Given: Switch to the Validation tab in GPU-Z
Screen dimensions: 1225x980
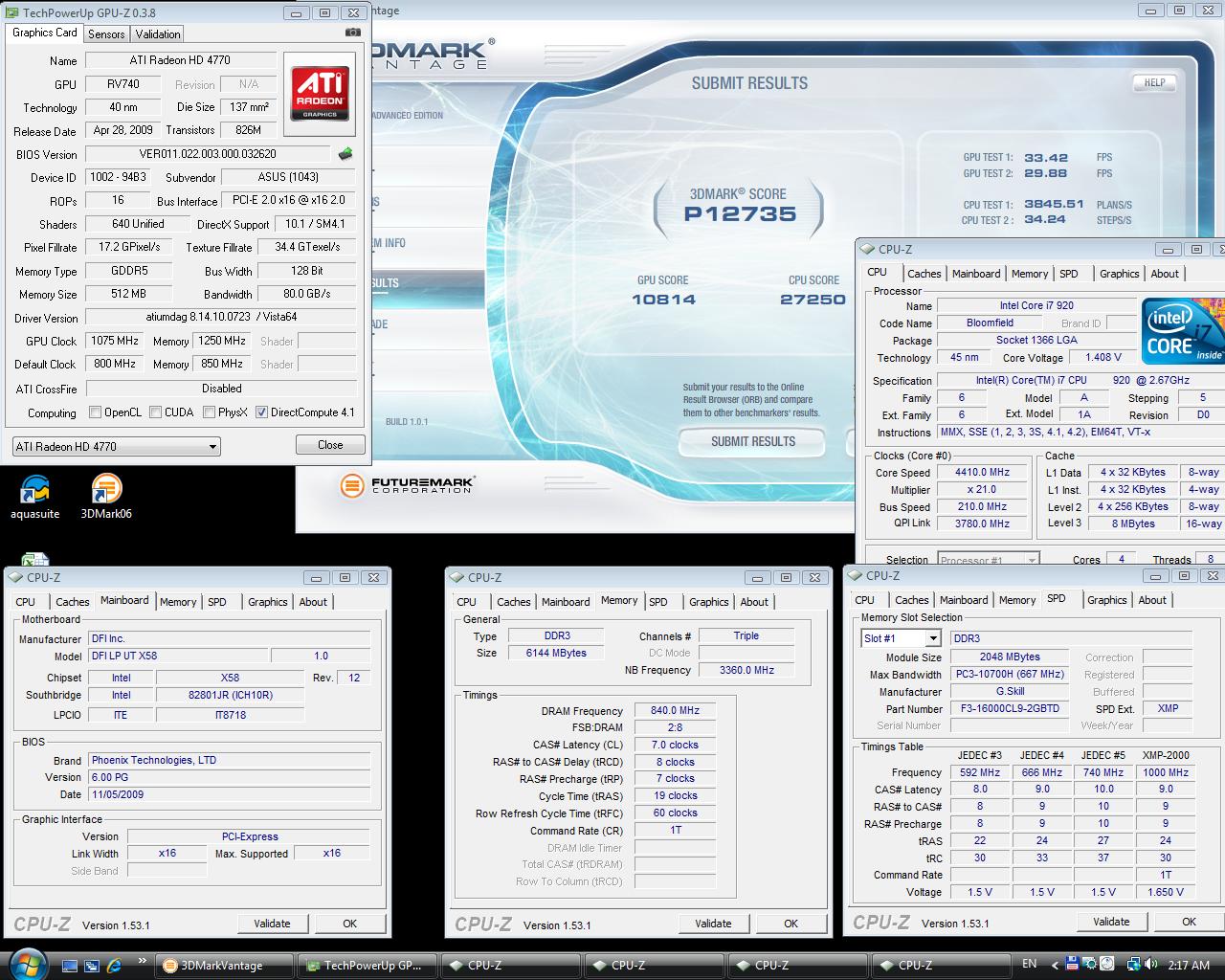Looking at the screenshot, I should pos(158,33).
